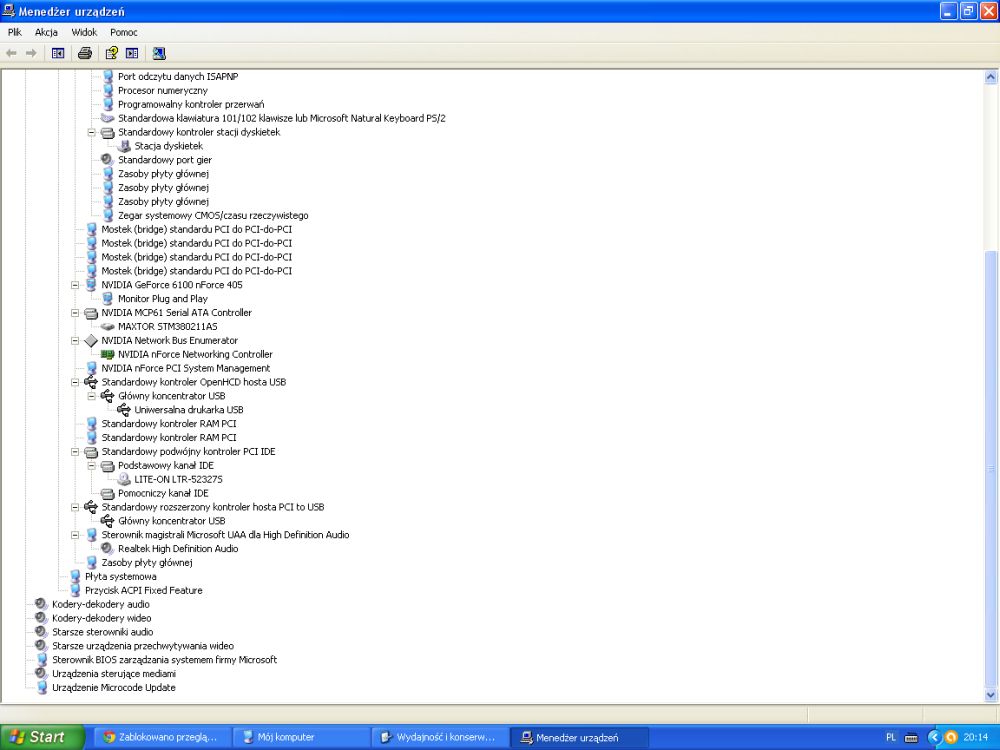The height and width of the screenshot is (750, 1000).
Task: Select Port odczytu danych ISAPNP
Action: pyautogui.click(x=178, y=77)
